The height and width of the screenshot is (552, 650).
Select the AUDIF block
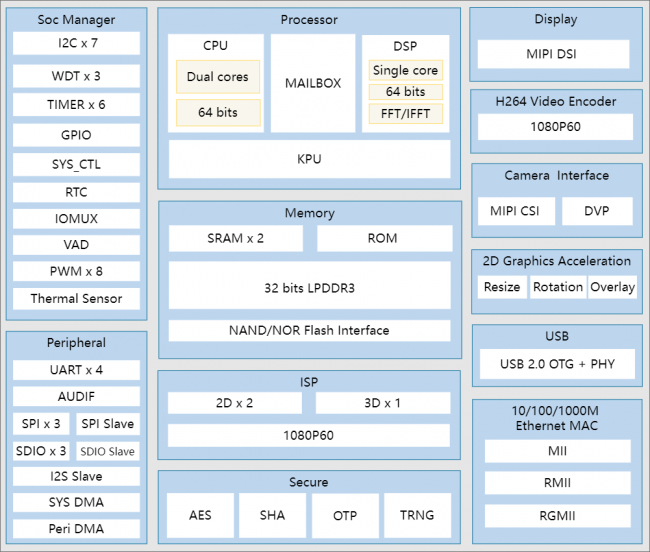[76, 396]
